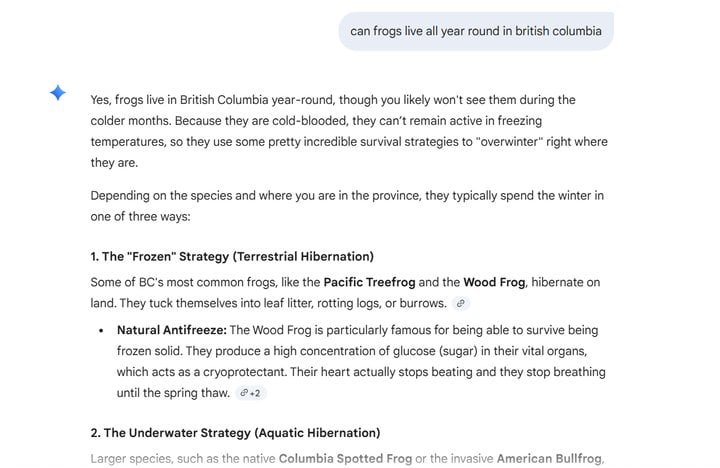Click the bold "Wood Frog" species name

coord(493,283)
